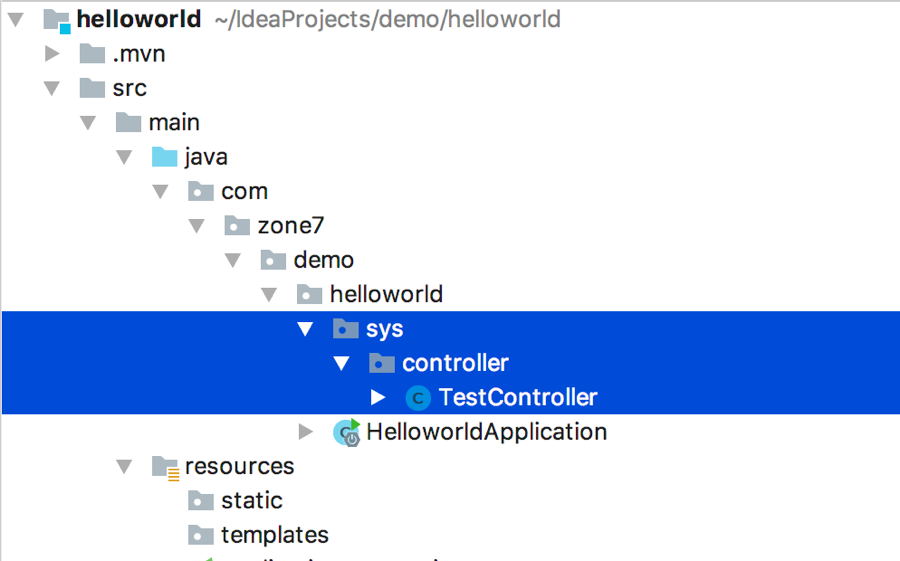Click the zone7 package icon
The width and height of the screenshot is (900, 561).
237,226
